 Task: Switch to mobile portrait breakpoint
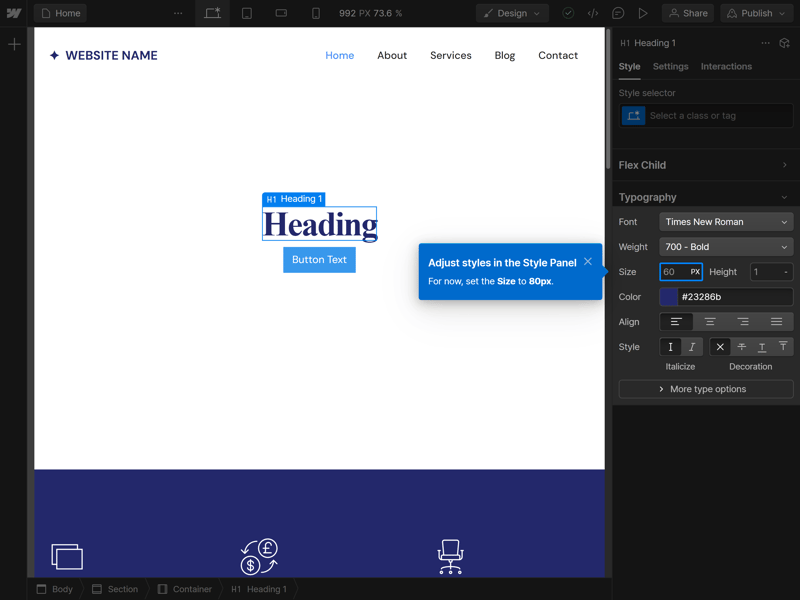(316, 13)
